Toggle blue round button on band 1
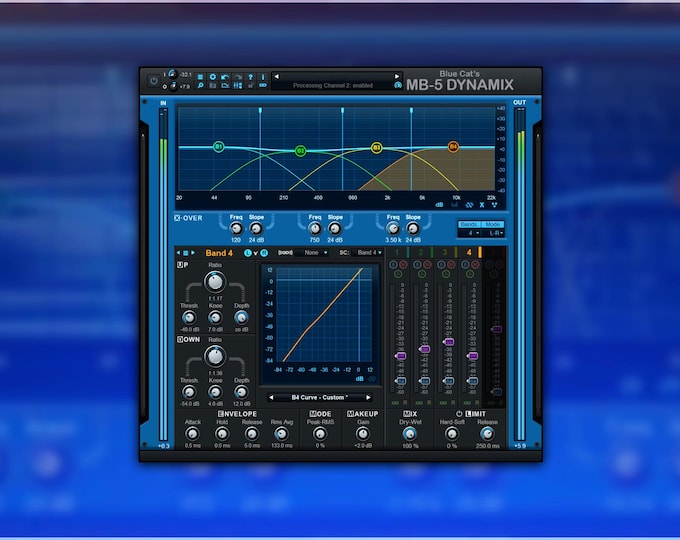The width and height of the screenshot is (680, 540). point(393,264)
